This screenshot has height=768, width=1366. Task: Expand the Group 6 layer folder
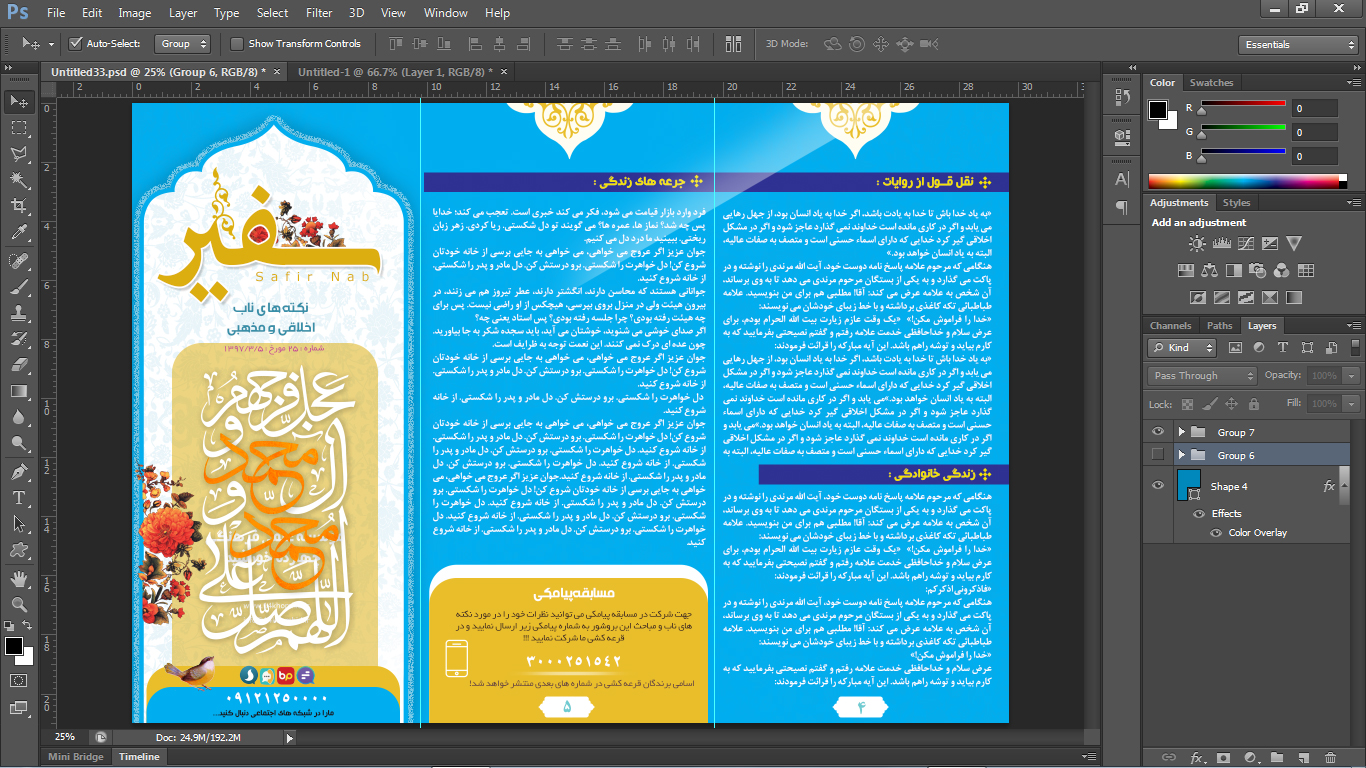[1181, 455]
